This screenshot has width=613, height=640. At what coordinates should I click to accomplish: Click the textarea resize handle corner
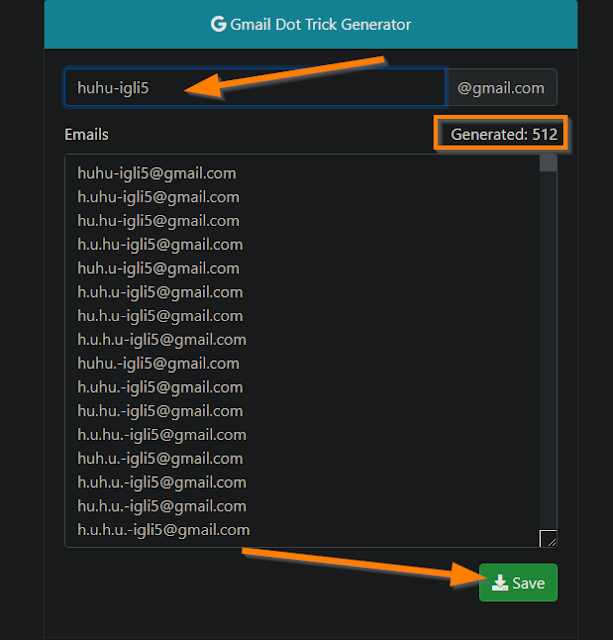pos(548,538)
